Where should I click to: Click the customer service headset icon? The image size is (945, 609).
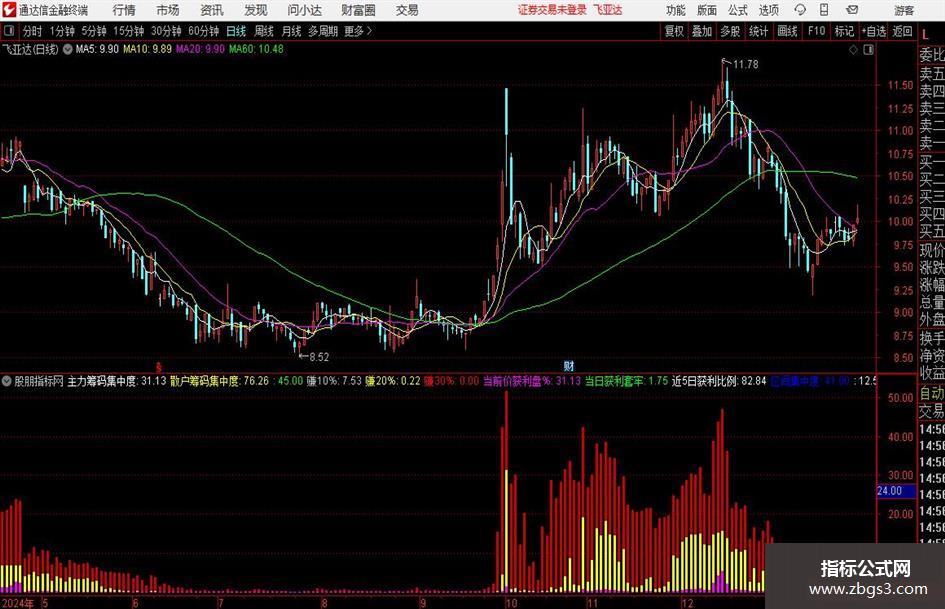pos(800,10)
